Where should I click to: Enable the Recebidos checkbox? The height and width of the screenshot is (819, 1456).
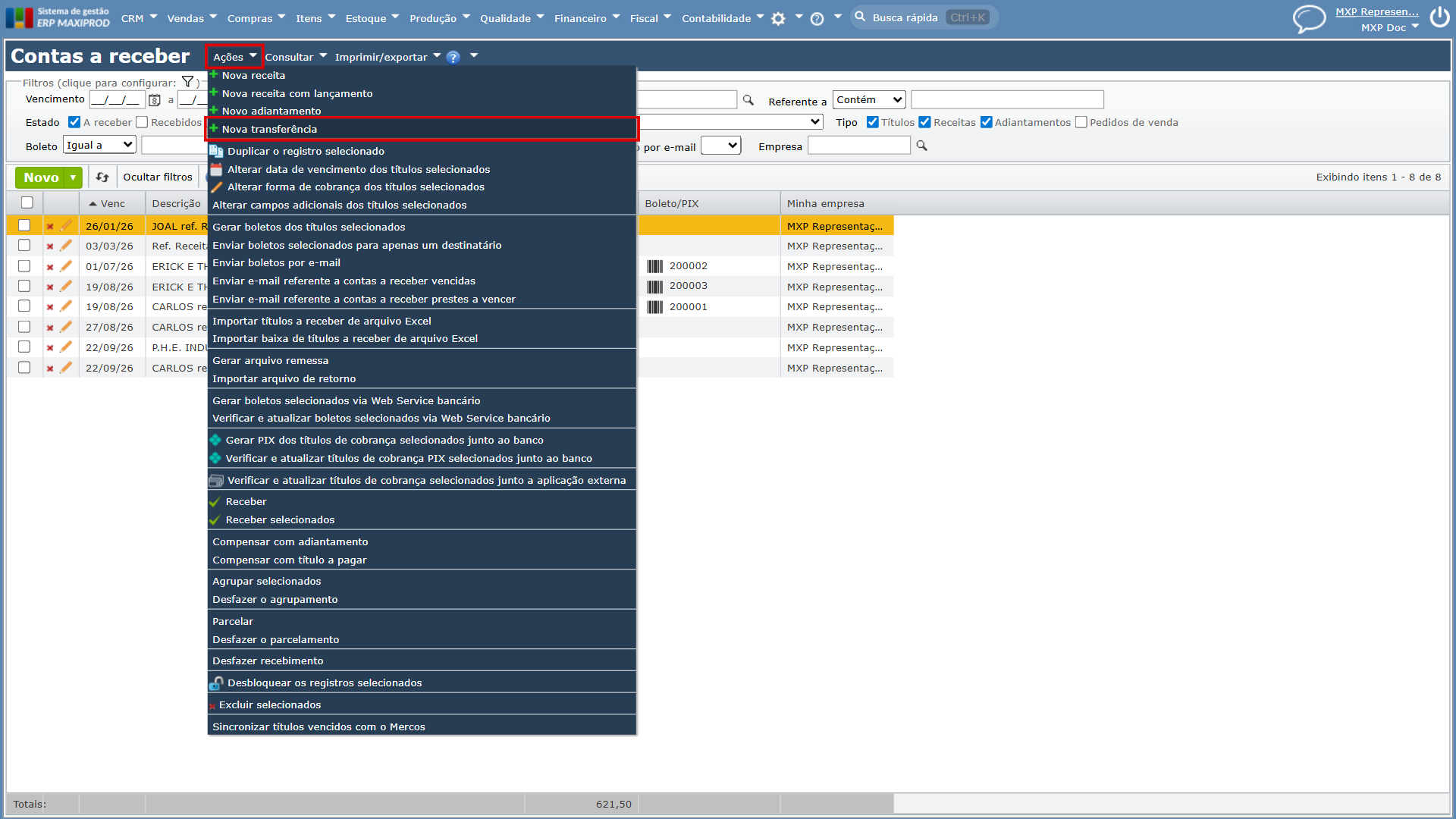coord(142,122)
